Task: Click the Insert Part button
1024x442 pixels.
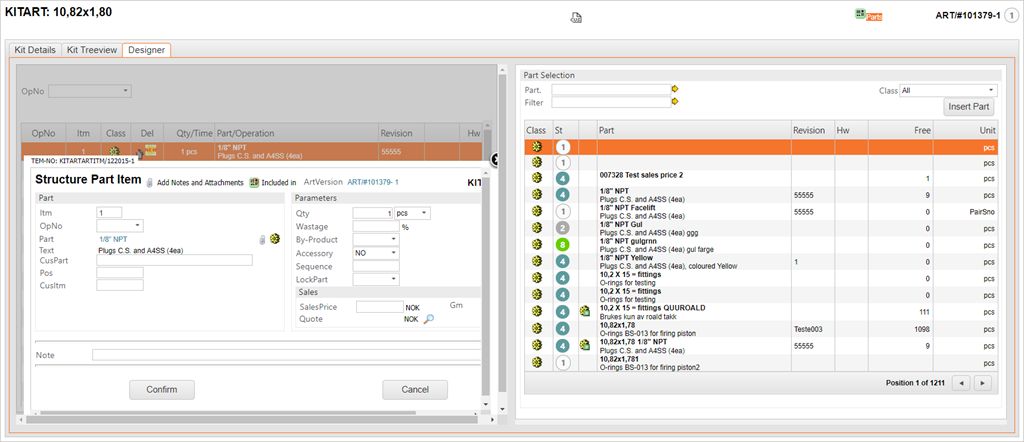Action: [969, 107]
